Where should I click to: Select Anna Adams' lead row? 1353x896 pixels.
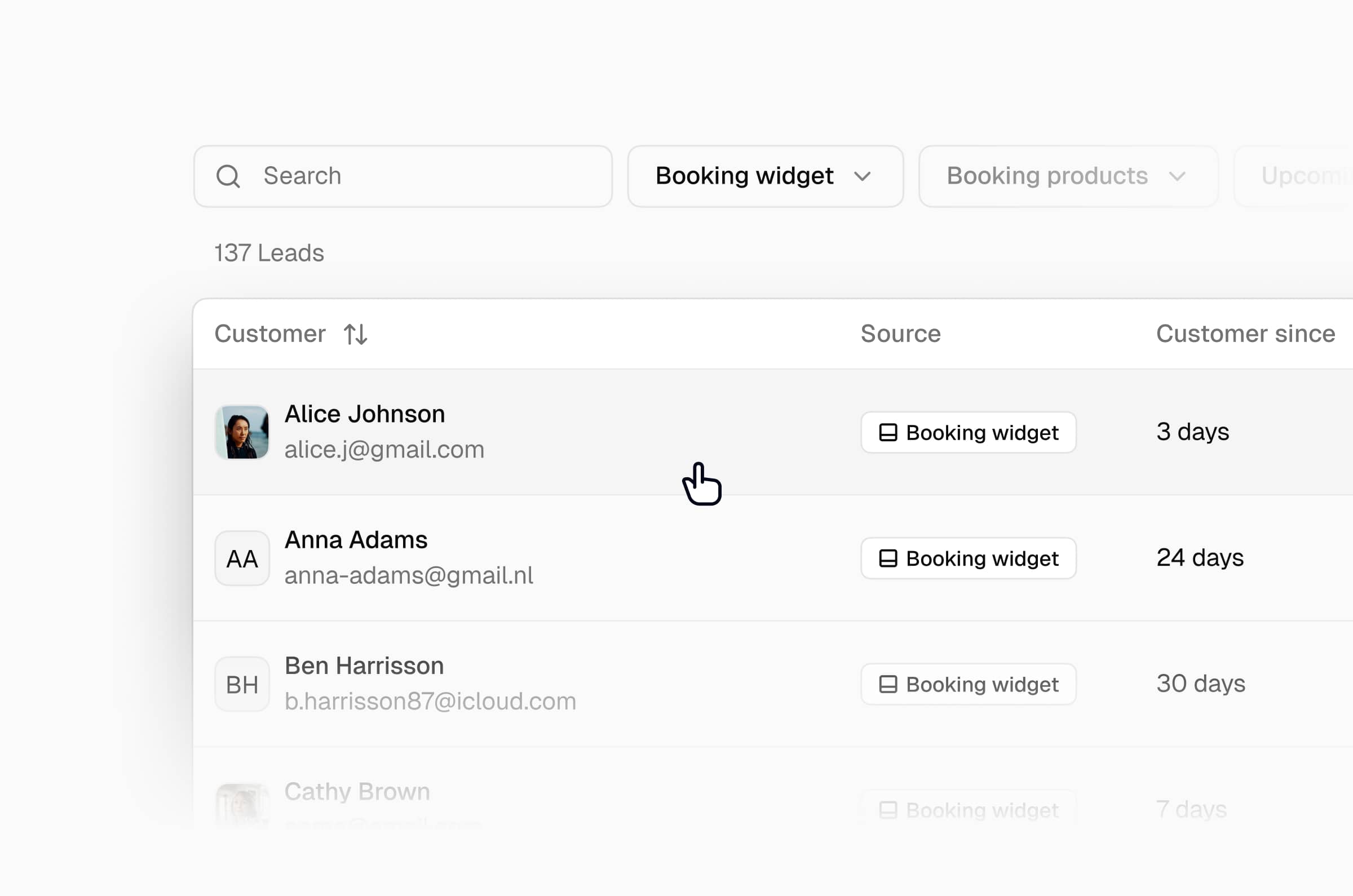click(x=629, y=558)
